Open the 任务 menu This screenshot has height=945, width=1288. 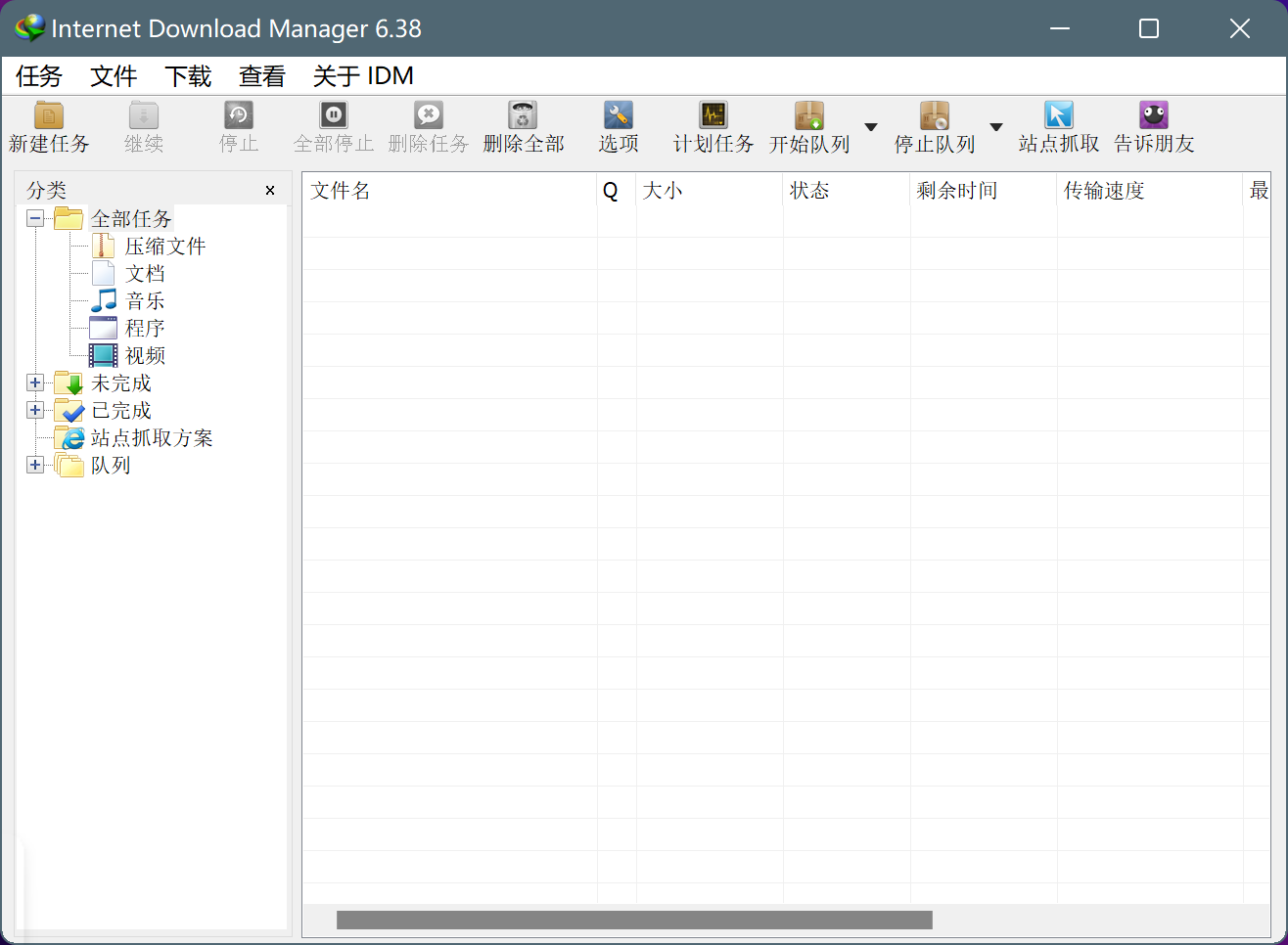pyautogui.click(x=39, y=76)
